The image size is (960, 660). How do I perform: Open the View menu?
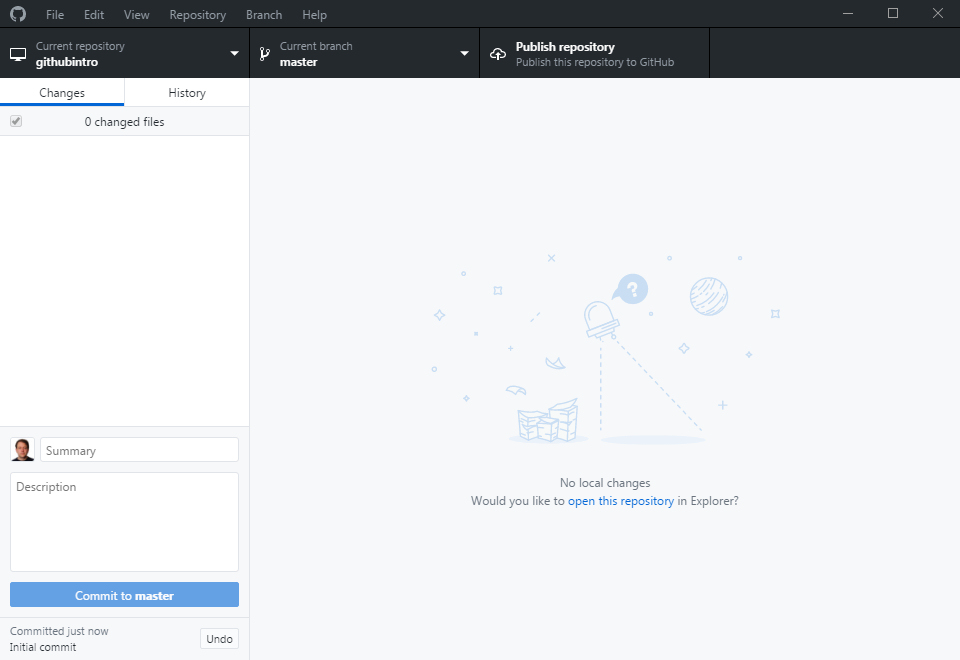click(136, 15)
